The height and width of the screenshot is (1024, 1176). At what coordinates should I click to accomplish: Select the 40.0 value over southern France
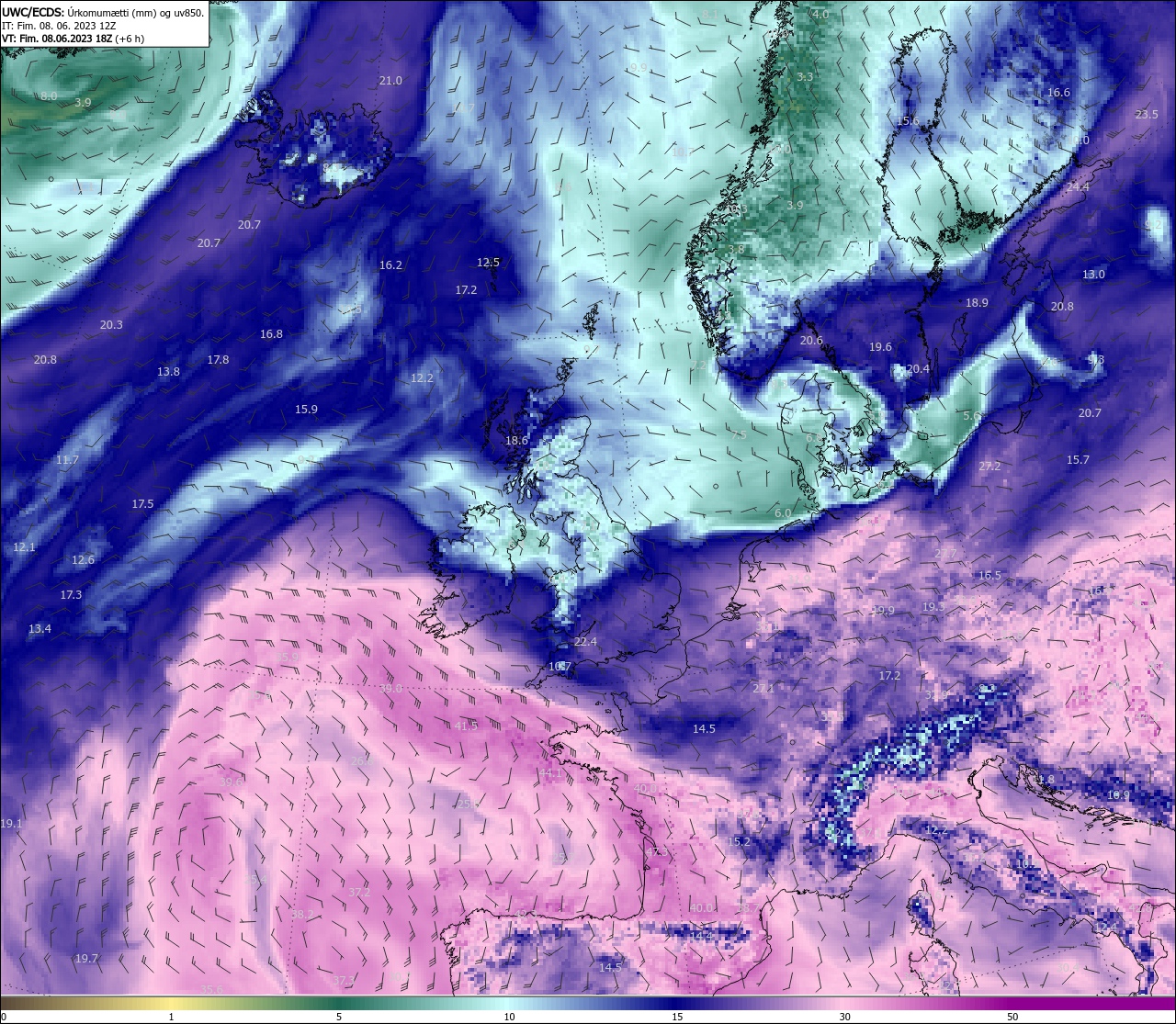(701, 908)
